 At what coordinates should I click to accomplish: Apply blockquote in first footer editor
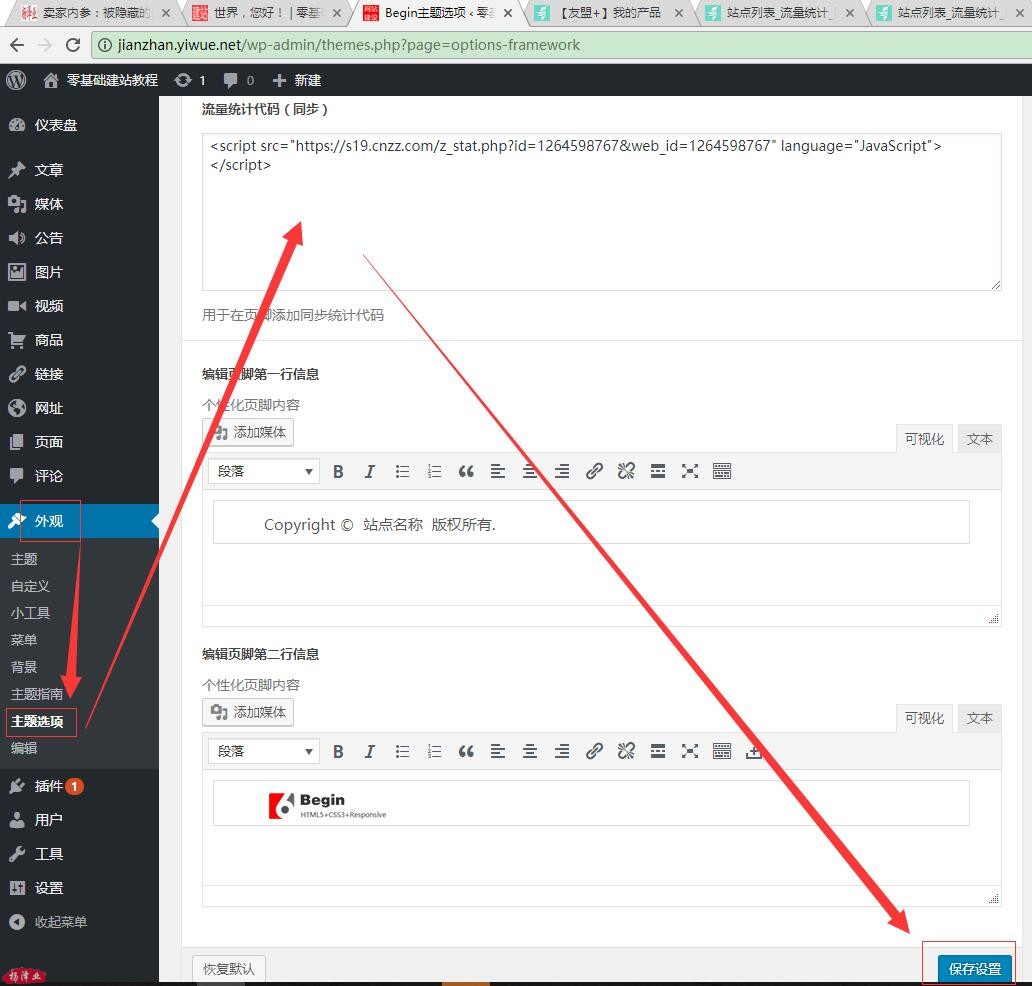pos(466,471)
